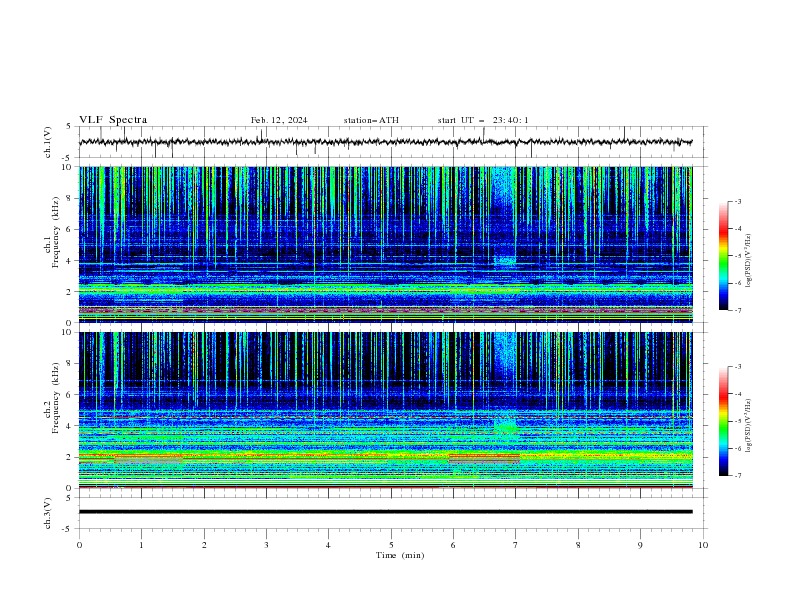Click time axis tick label "7"
The image size is (792, 612).
(516, 545)
